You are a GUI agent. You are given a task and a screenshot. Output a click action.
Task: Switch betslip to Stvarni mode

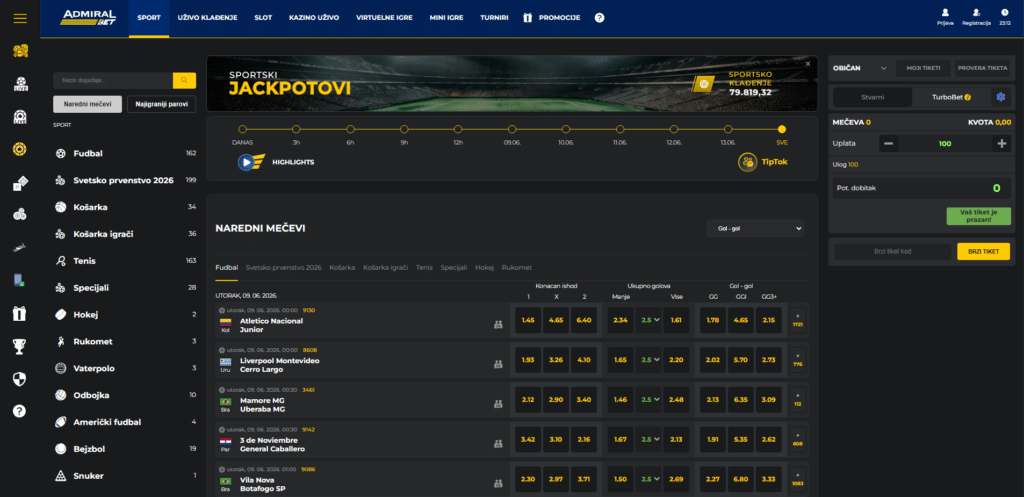(x=872, y=97)
